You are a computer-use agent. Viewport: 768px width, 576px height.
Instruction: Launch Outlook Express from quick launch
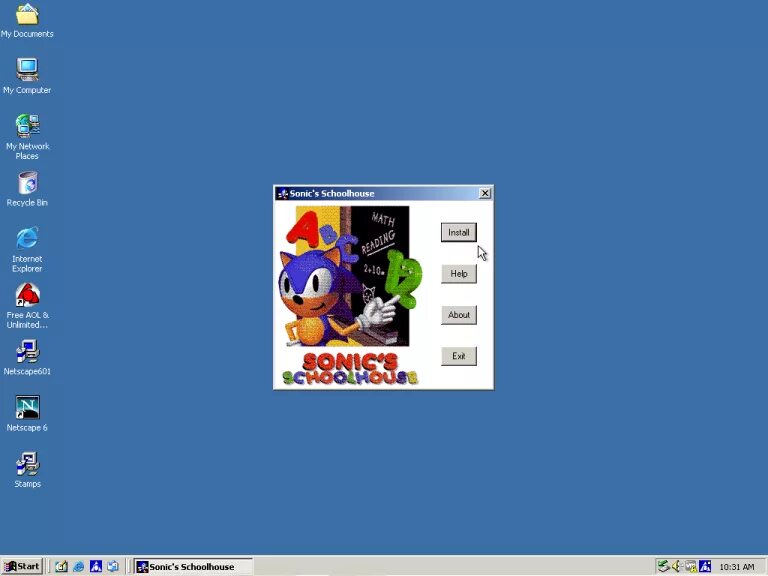(x=113, y=567)
